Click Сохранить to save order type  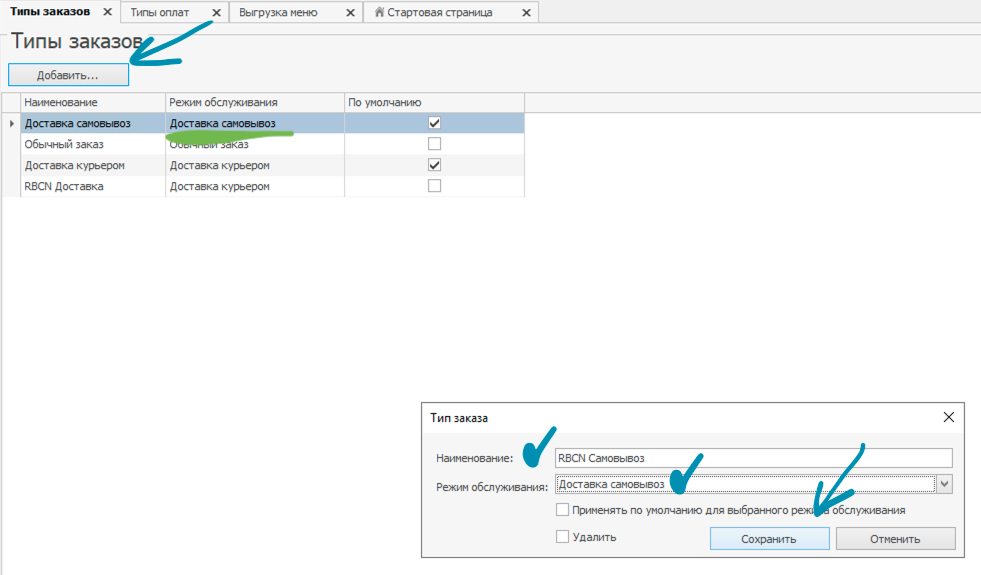coord(769,539)
